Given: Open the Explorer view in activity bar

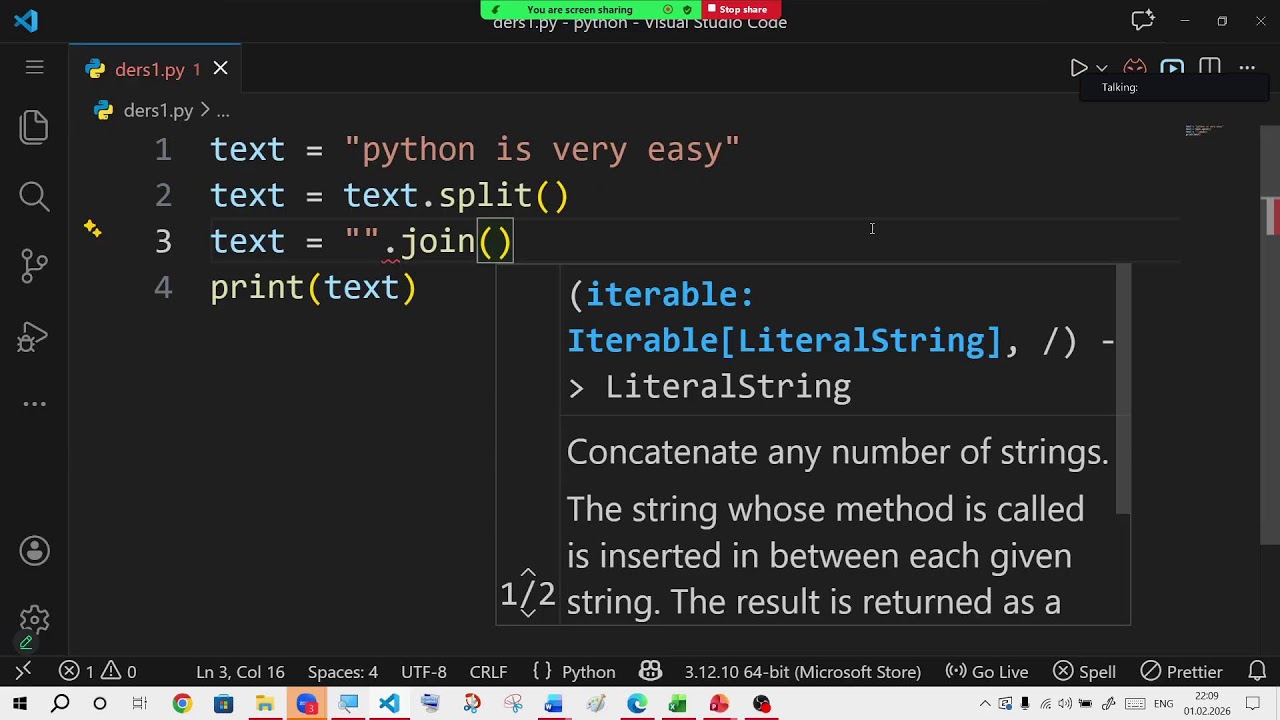Looking at the screenshot, I should pyautogui.click(x=34, y=127).
